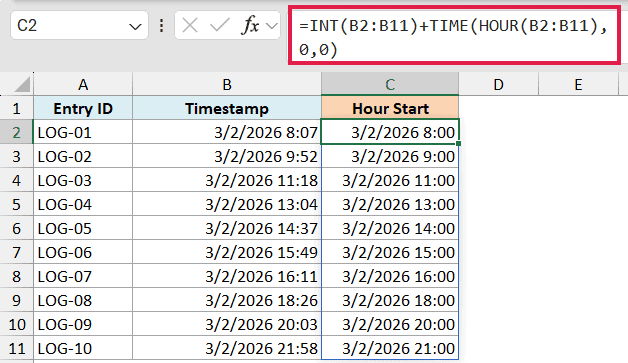Click the formula bar options dots

[x=161, y=26]
